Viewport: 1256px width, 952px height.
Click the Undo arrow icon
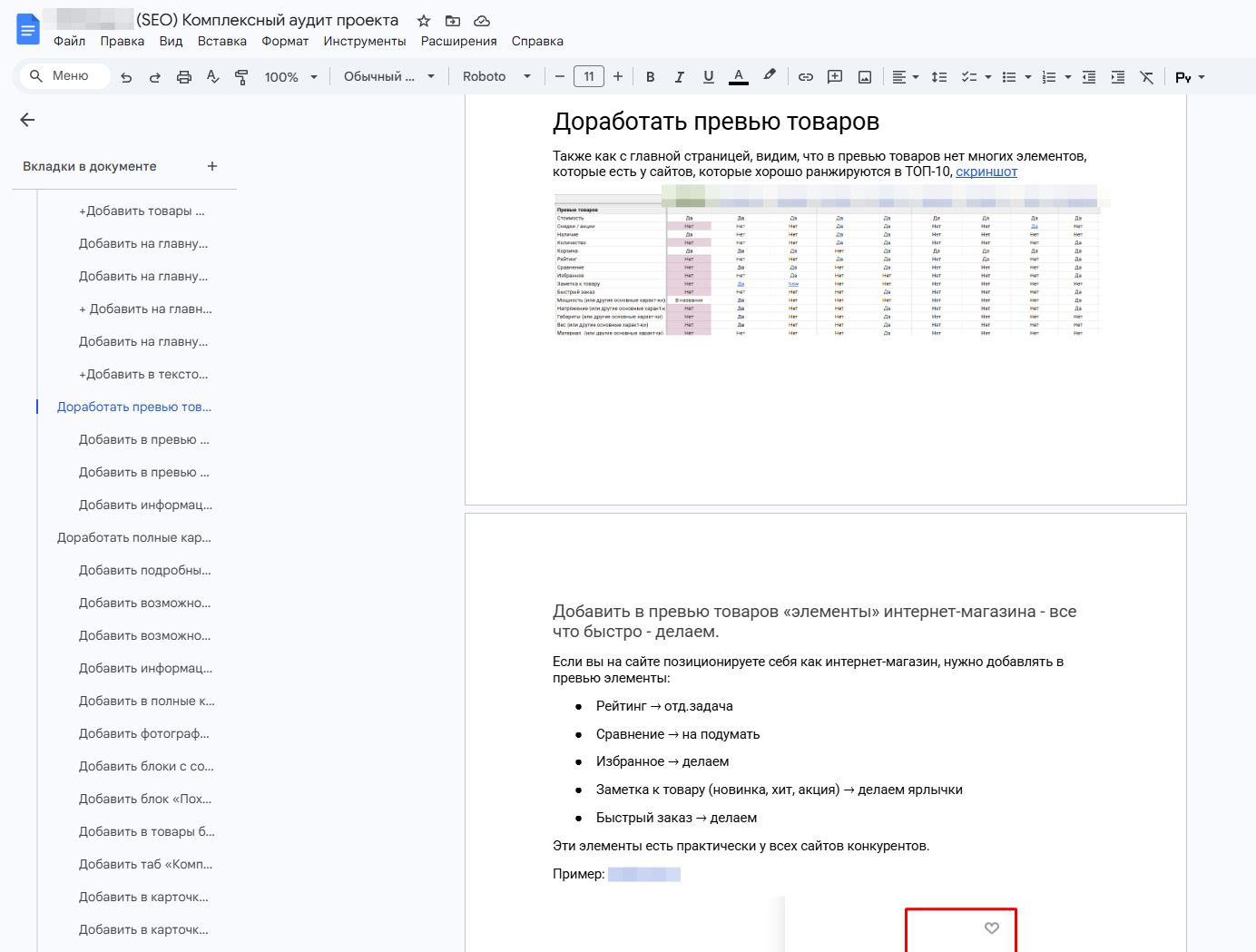point(126,77)
